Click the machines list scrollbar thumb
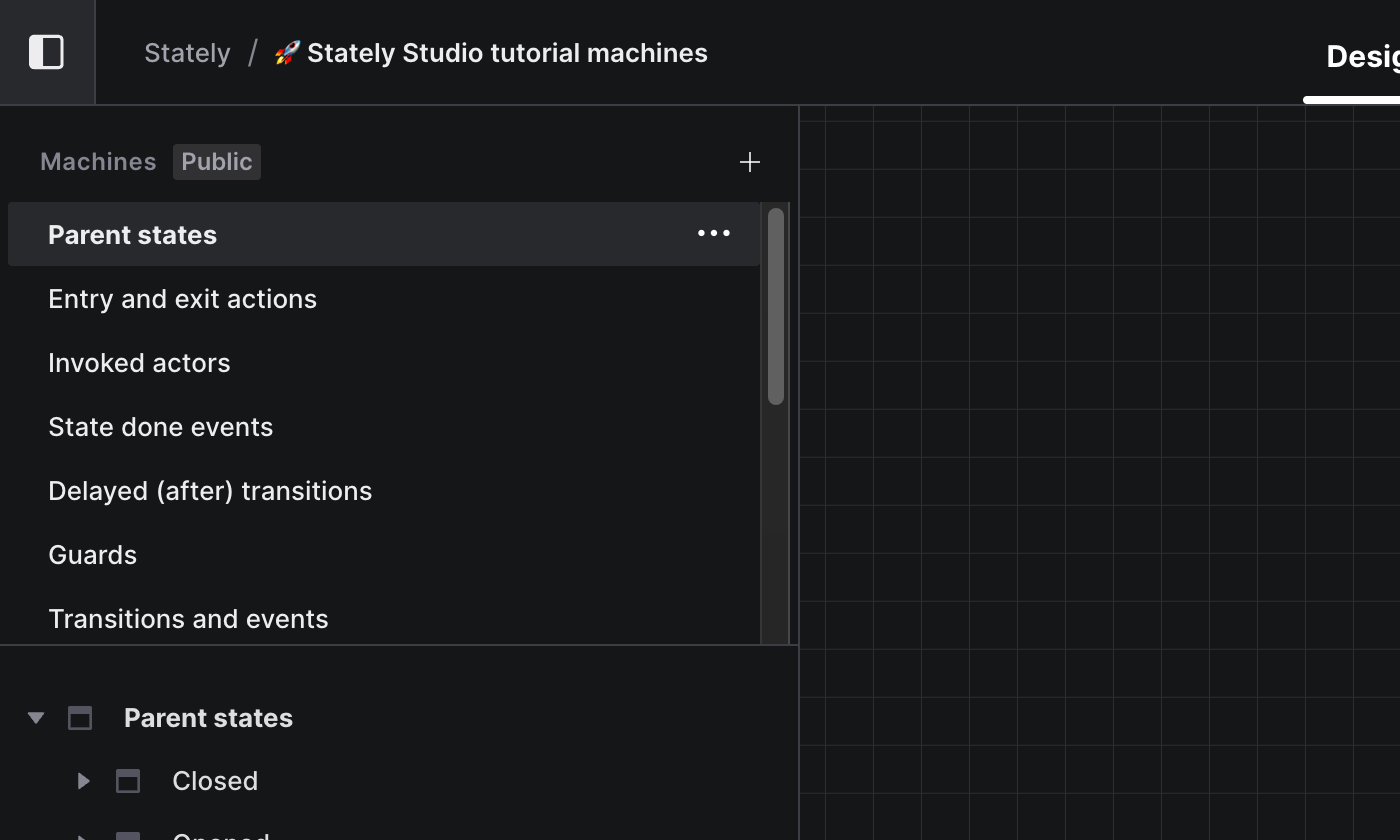 pyautogui.click(x=775, y=306)
